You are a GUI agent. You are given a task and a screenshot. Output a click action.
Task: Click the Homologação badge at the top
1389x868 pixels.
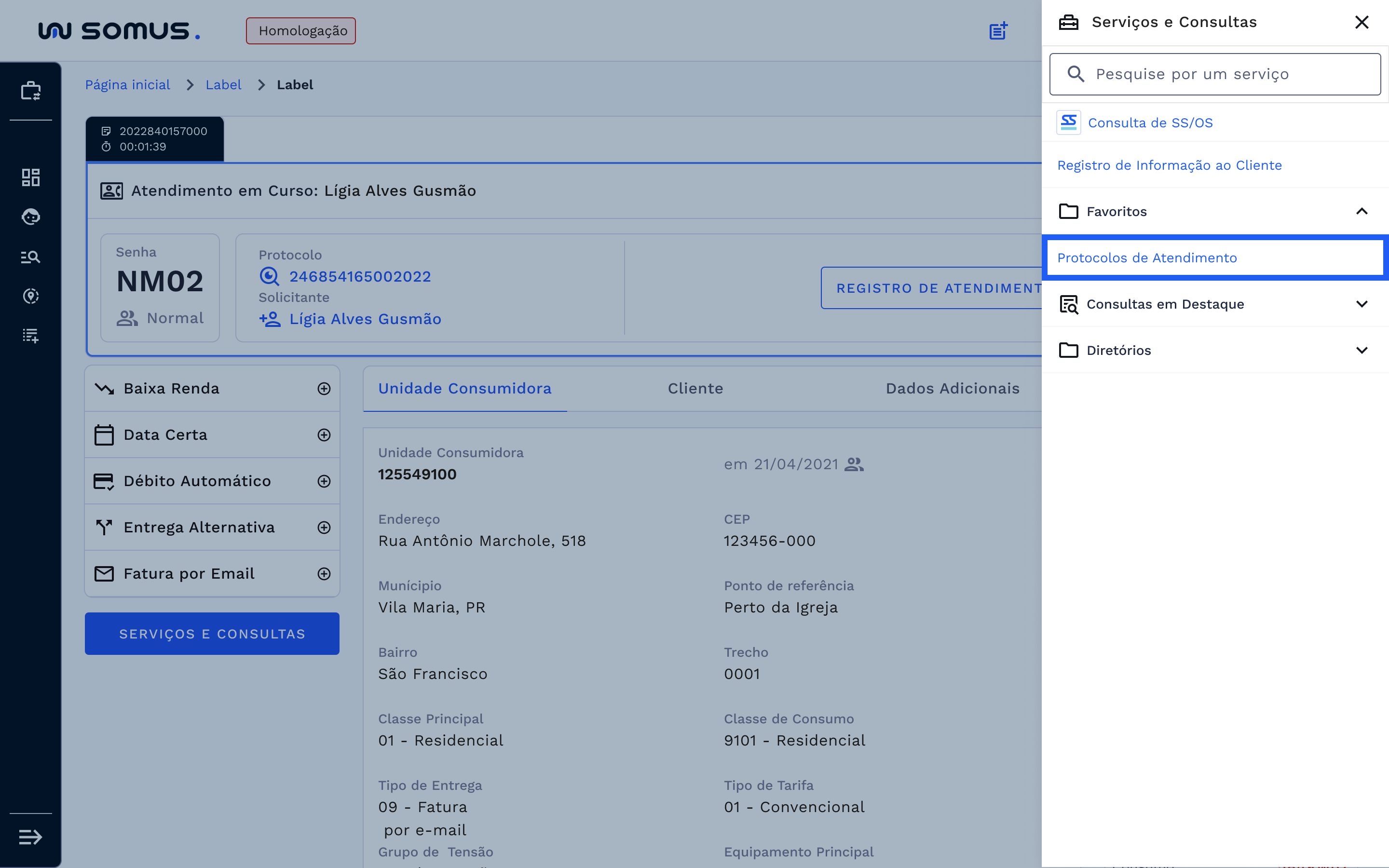pyautogui.click(x=300, y=30)
